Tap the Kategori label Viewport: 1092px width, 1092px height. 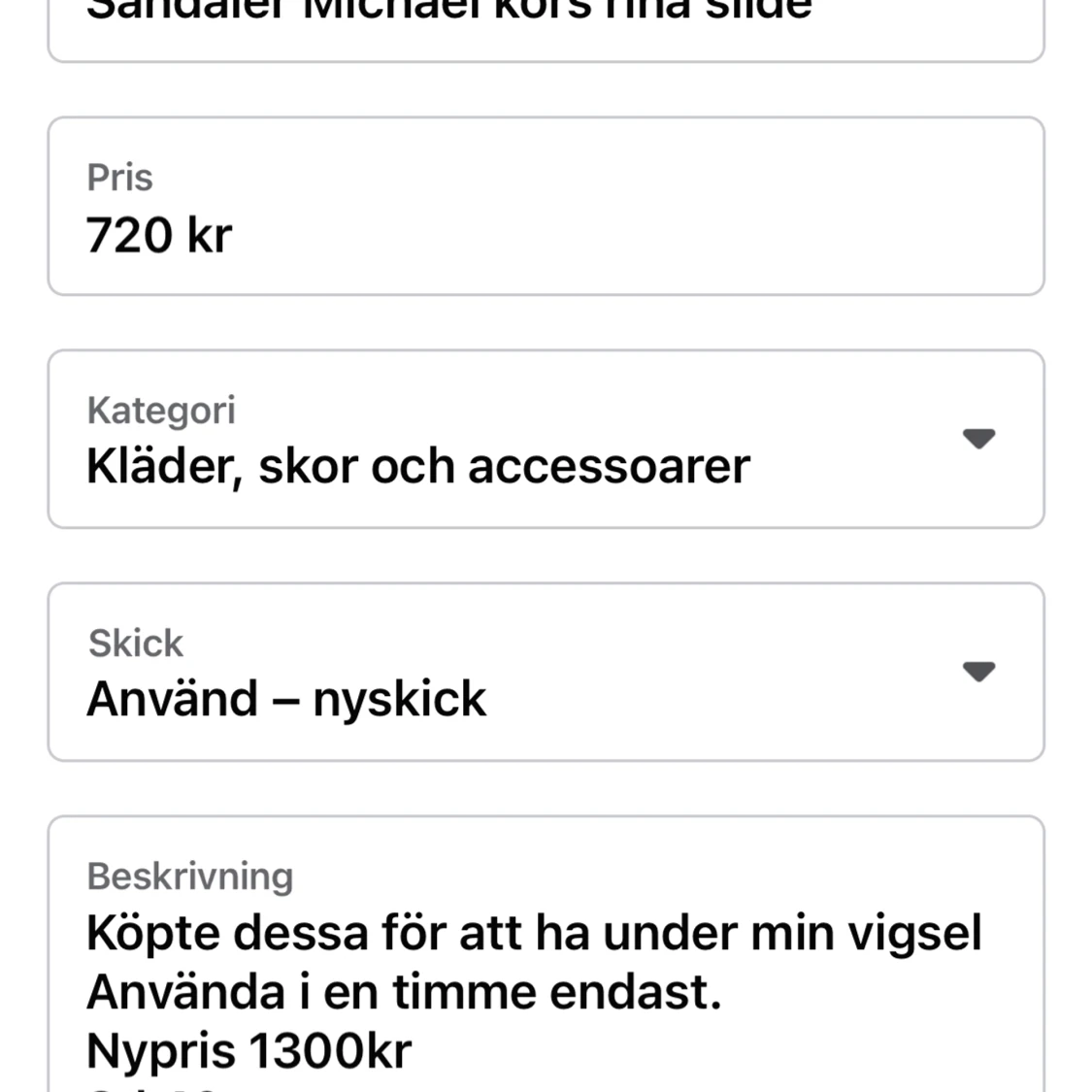pyautogui.click(x=160, y=410)
